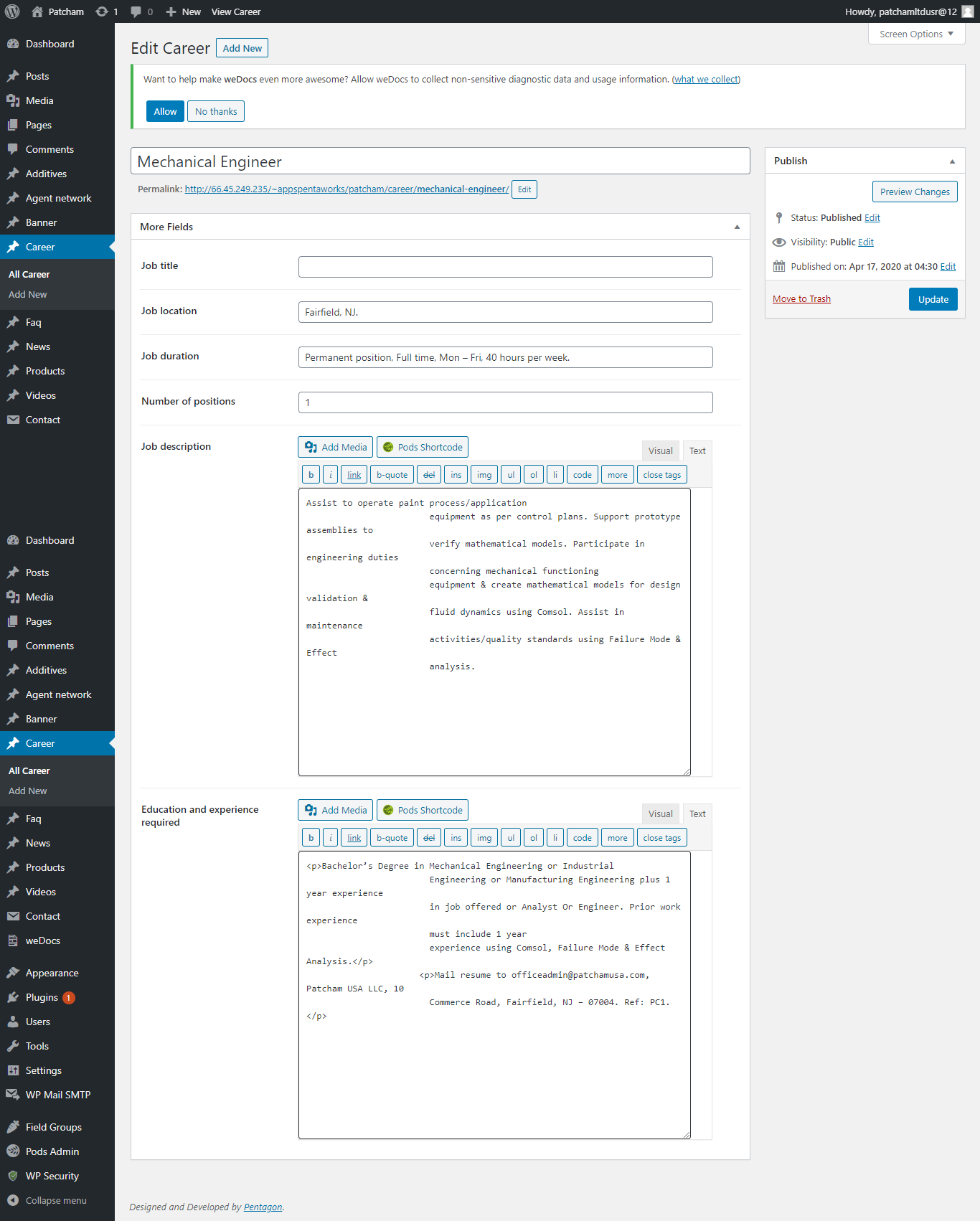980x1221 pixels.
Task: Open WP Mail SMTP settings in the sidebar
Action: click(x=57, y=1095)
